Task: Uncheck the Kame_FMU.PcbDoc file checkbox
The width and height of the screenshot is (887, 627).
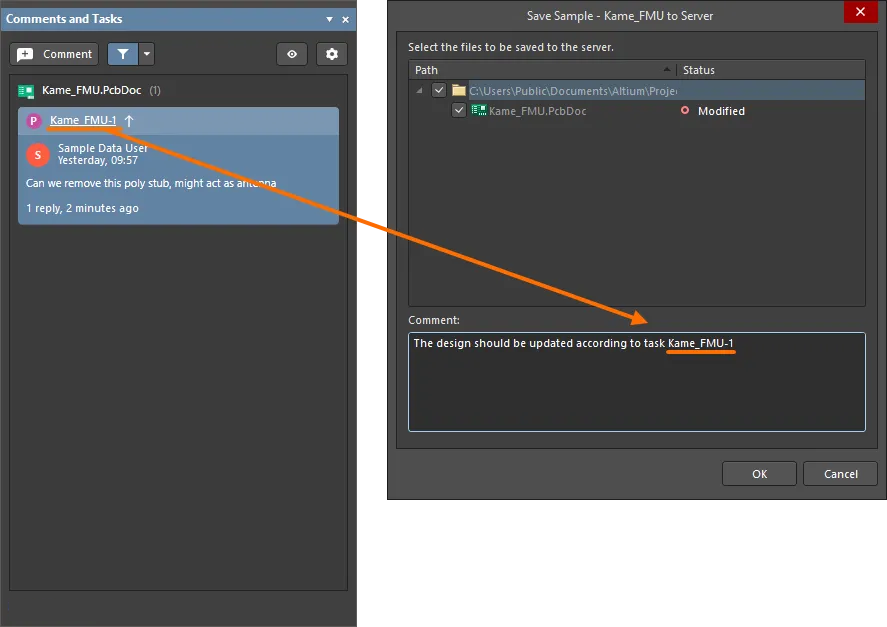Action: pyautogui.click(x=459, y=110)
